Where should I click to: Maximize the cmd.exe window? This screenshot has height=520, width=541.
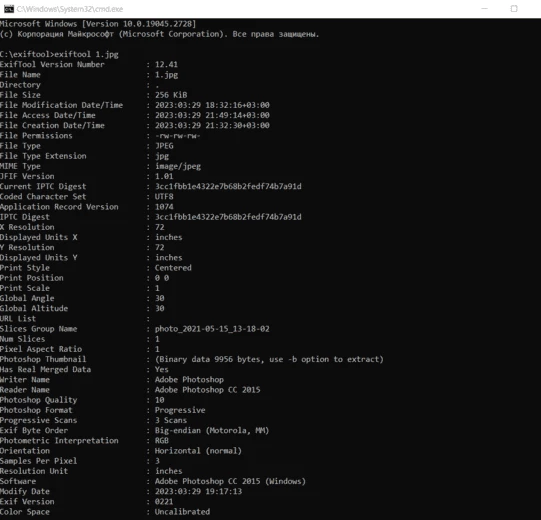pos(514,9)
